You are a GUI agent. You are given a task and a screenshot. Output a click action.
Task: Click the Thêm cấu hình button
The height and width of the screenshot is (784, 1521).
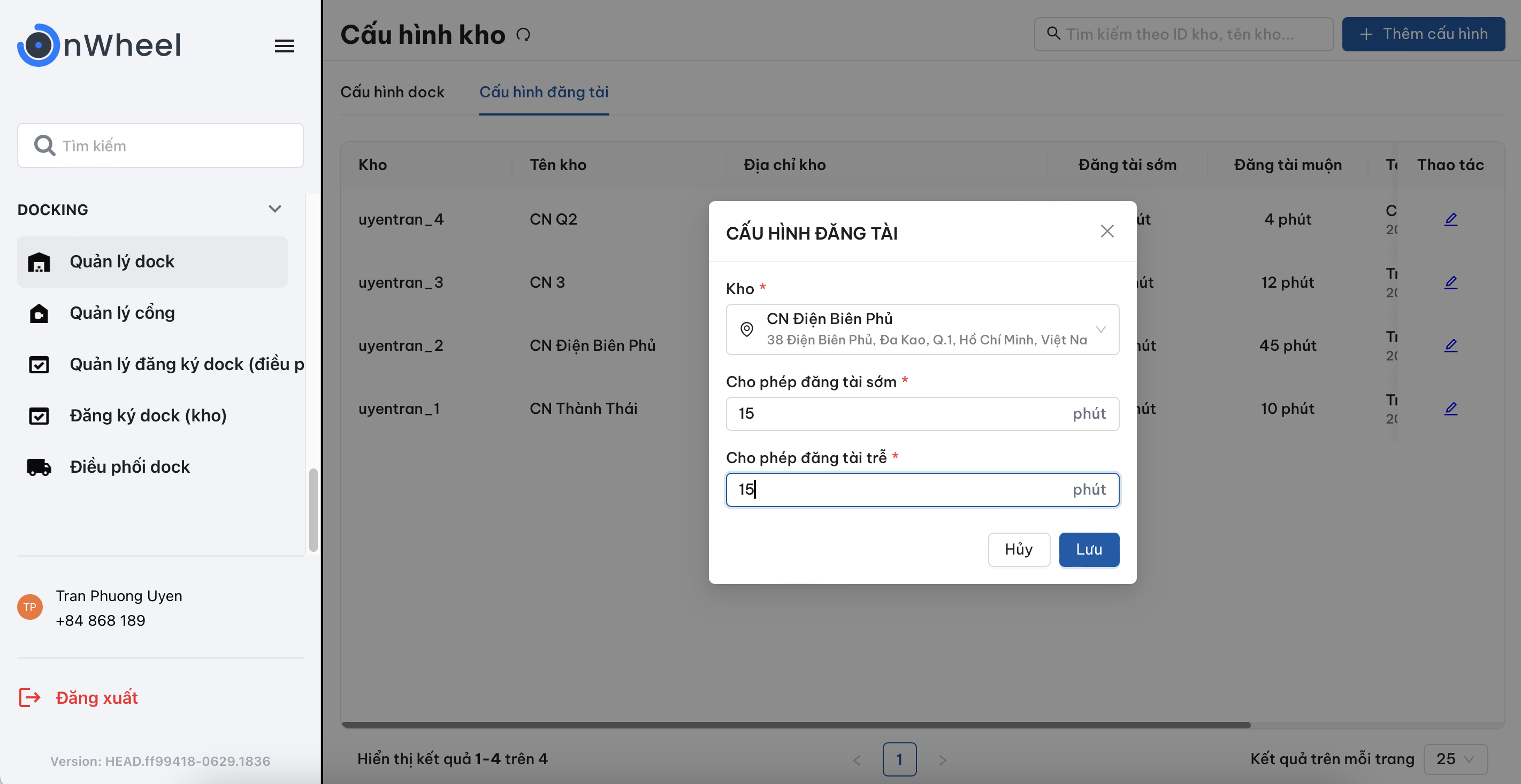(1423, 34)
